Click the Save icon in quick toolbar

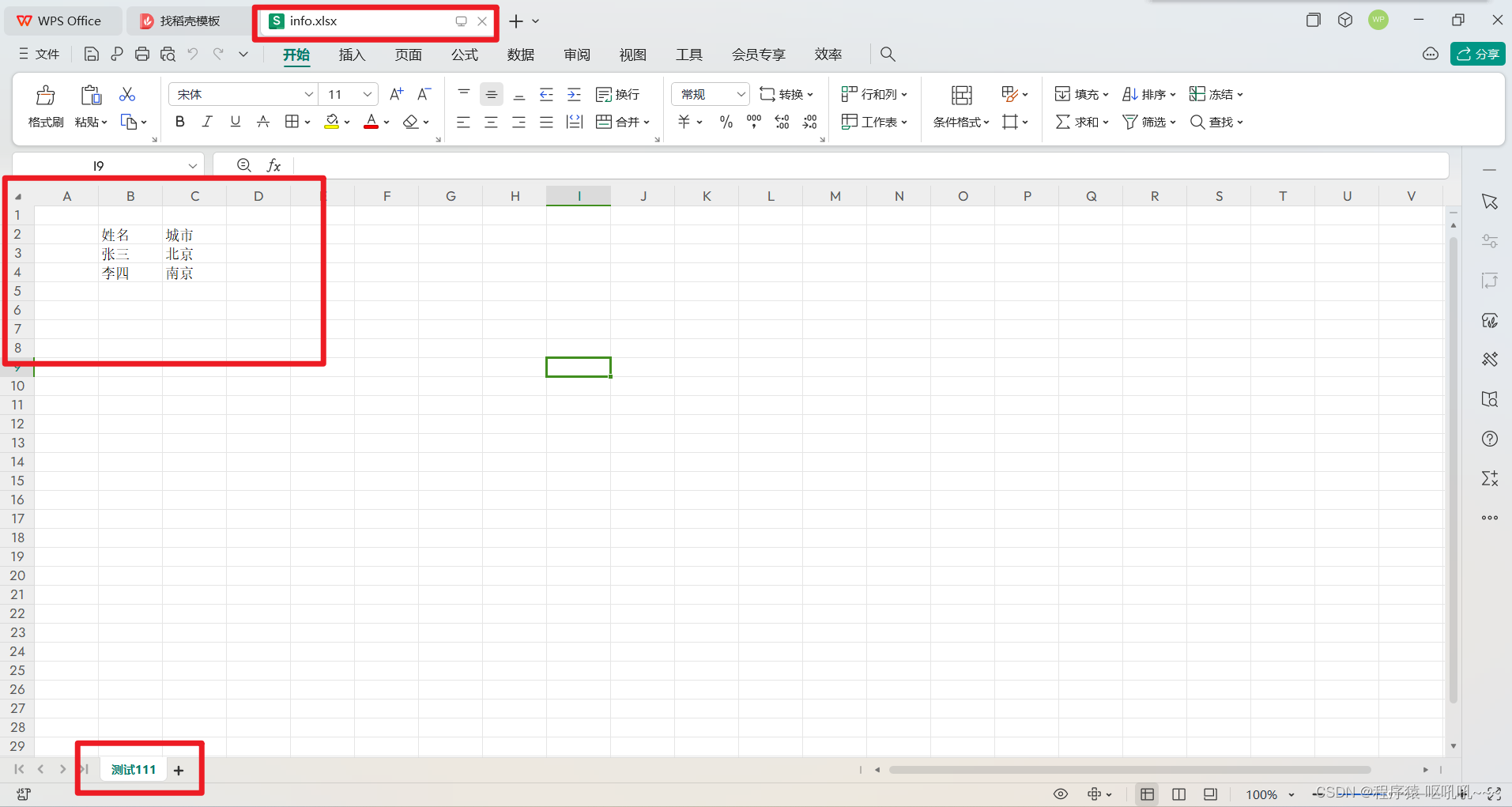(92, 54)
